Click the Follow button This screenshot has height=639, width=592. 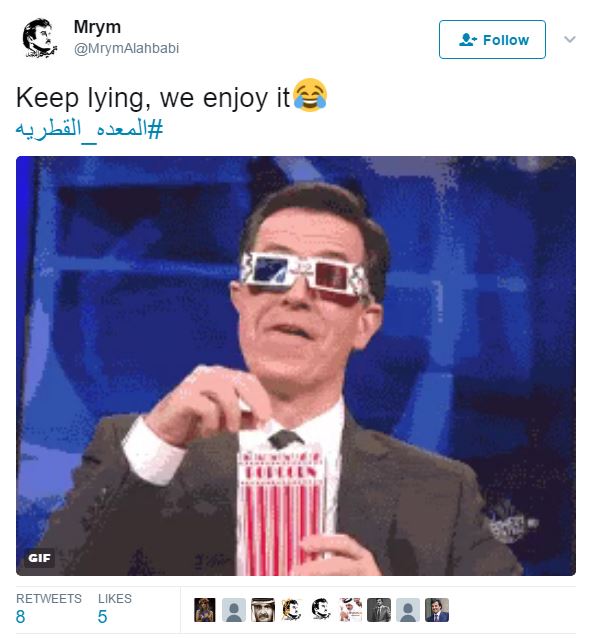point(492,40)
